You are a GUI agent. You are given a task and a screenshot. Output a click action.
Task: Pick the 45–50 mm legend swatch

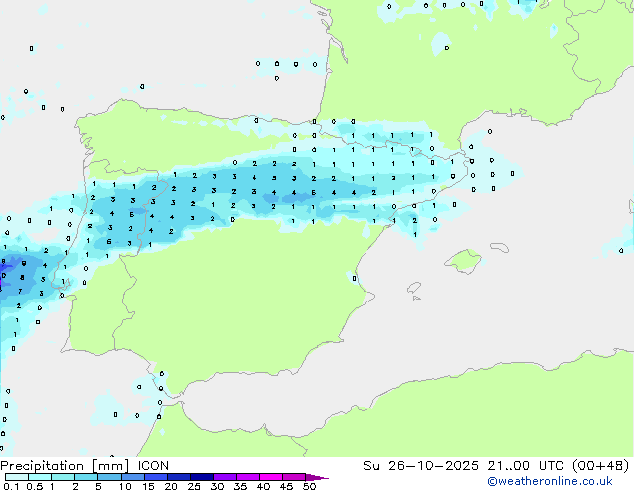[x=294, y=477]
